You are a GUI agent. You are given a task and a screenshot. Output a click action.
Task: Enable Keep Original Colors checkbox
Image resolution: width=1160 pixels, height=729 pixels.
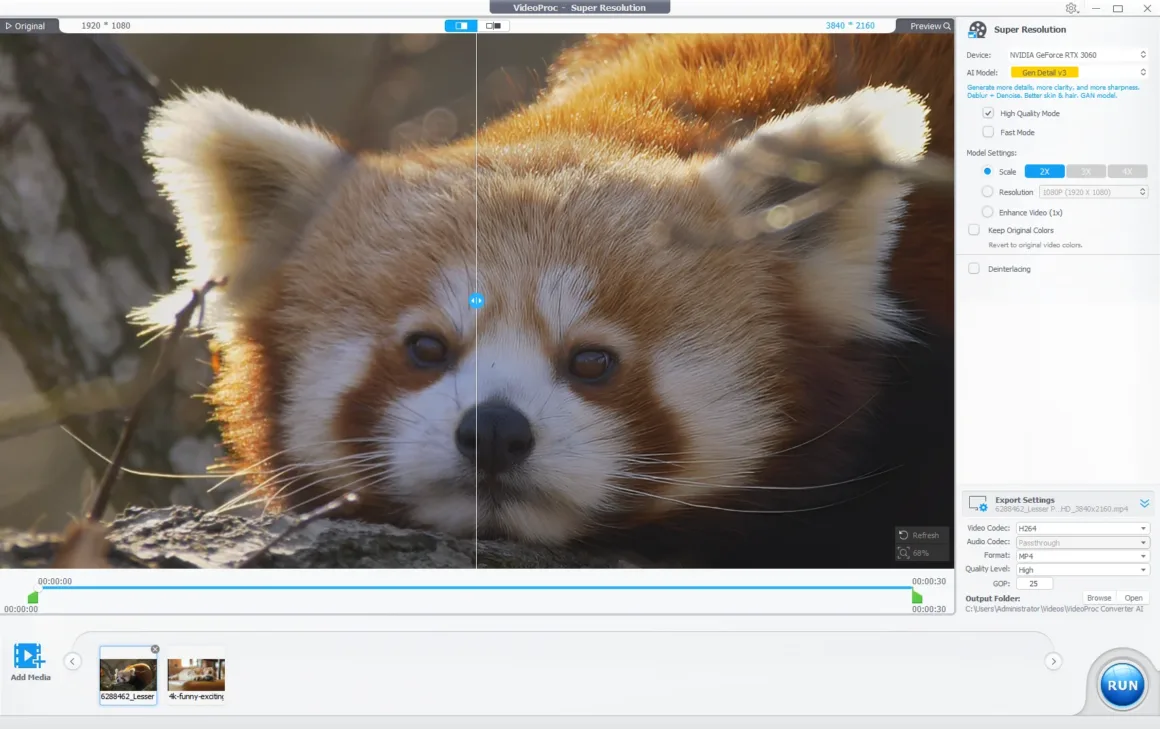(974, 230)
